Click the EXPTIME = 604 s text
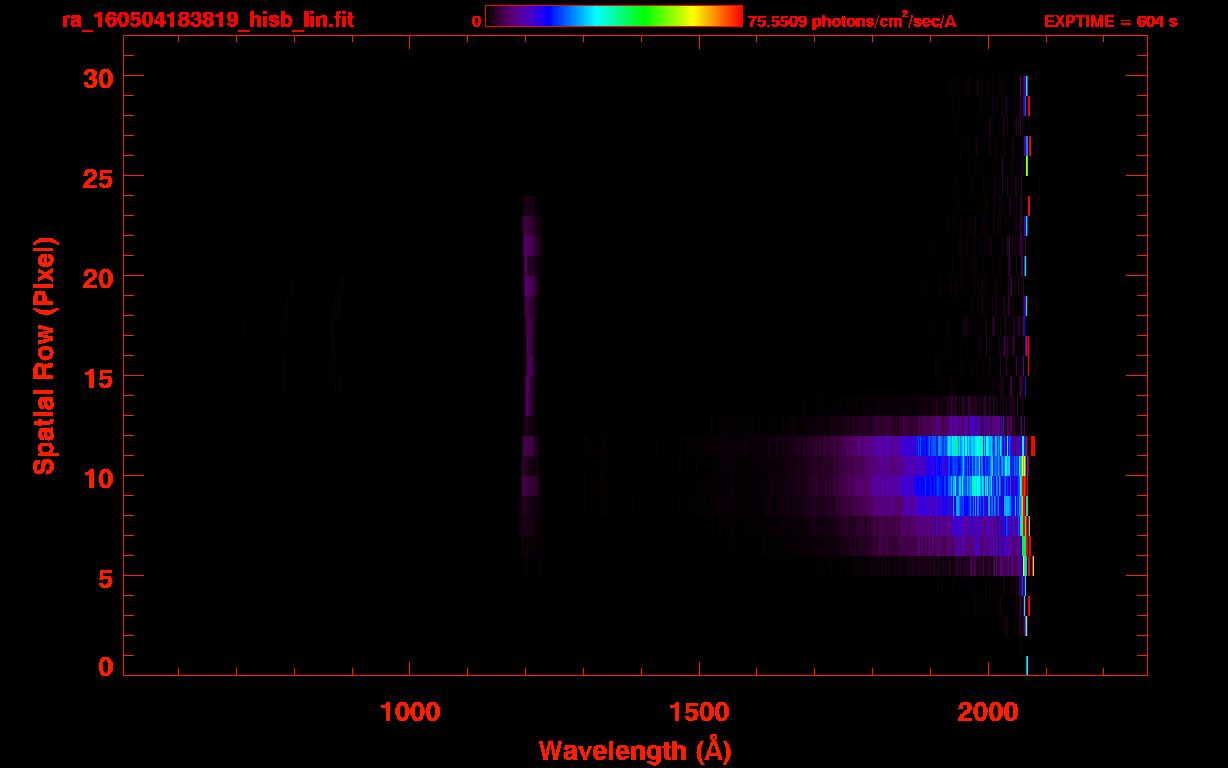 (x=1110, y=21)
